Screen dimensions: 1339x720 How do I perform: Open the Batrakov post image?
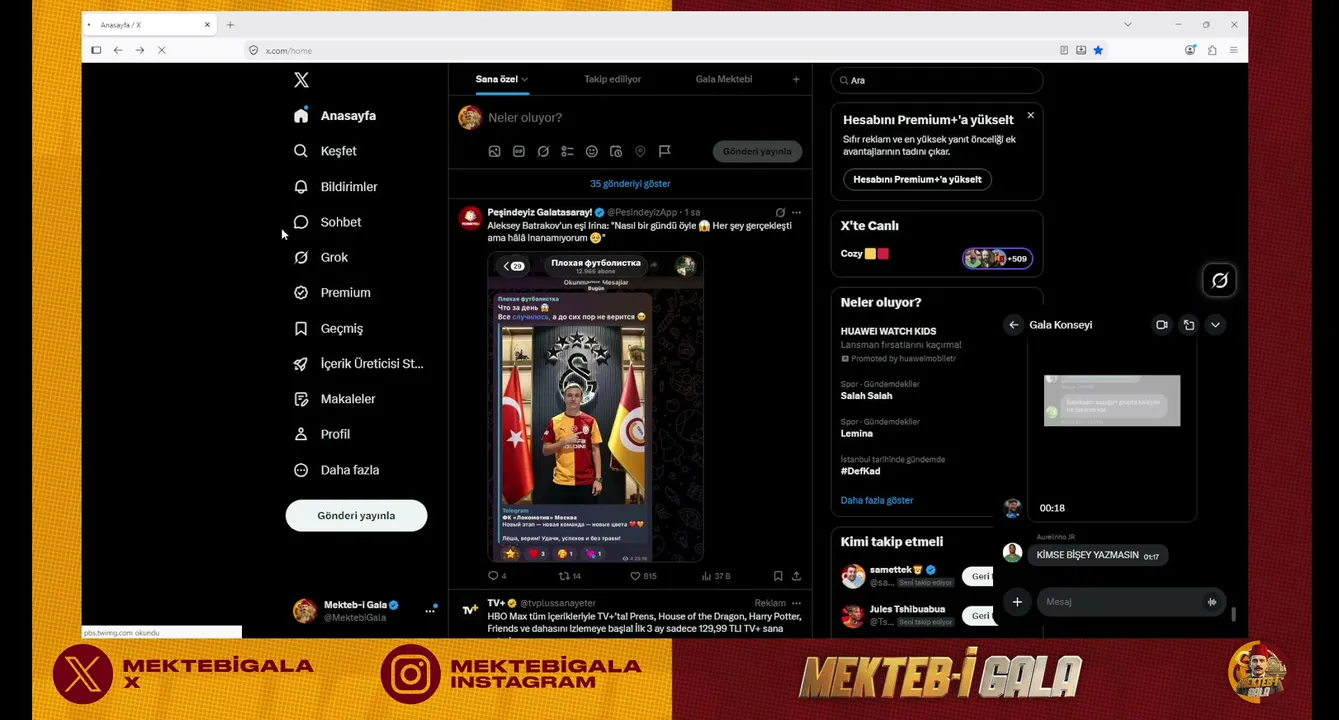[x=596, y=407]
